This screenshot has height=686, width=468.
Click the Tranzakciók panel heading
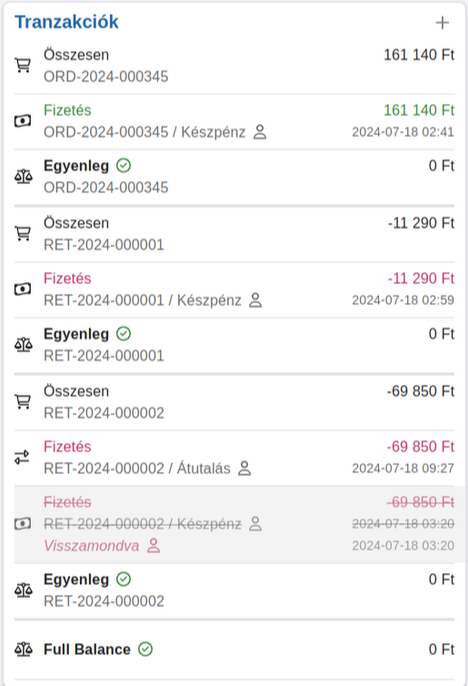[x=66, y=22]
